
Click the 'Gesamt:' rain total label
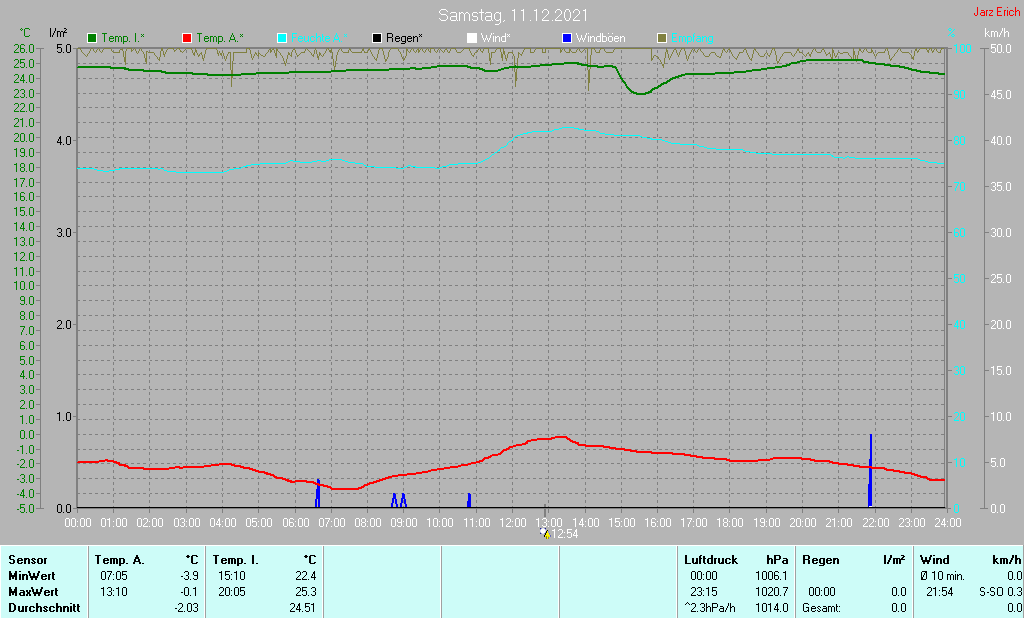822,608
